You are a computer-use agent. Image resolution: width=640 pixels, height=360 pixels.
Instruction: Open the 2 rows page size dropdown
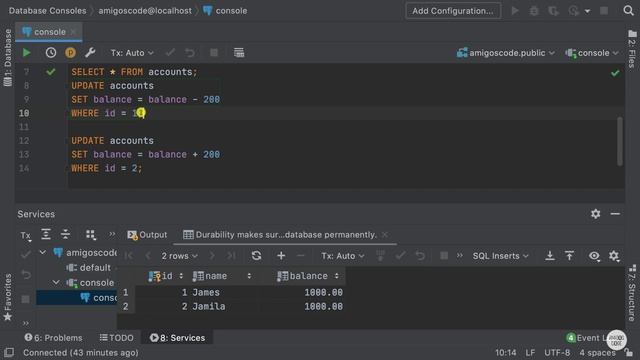click(179, 256)
